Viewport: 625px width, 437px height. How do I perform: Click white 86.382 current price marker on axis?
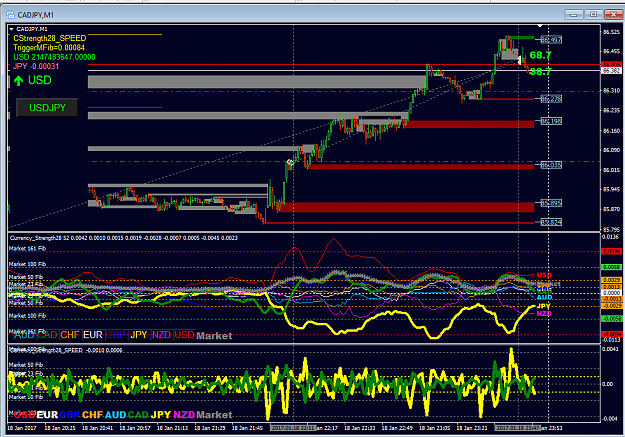tap(611, 71)
